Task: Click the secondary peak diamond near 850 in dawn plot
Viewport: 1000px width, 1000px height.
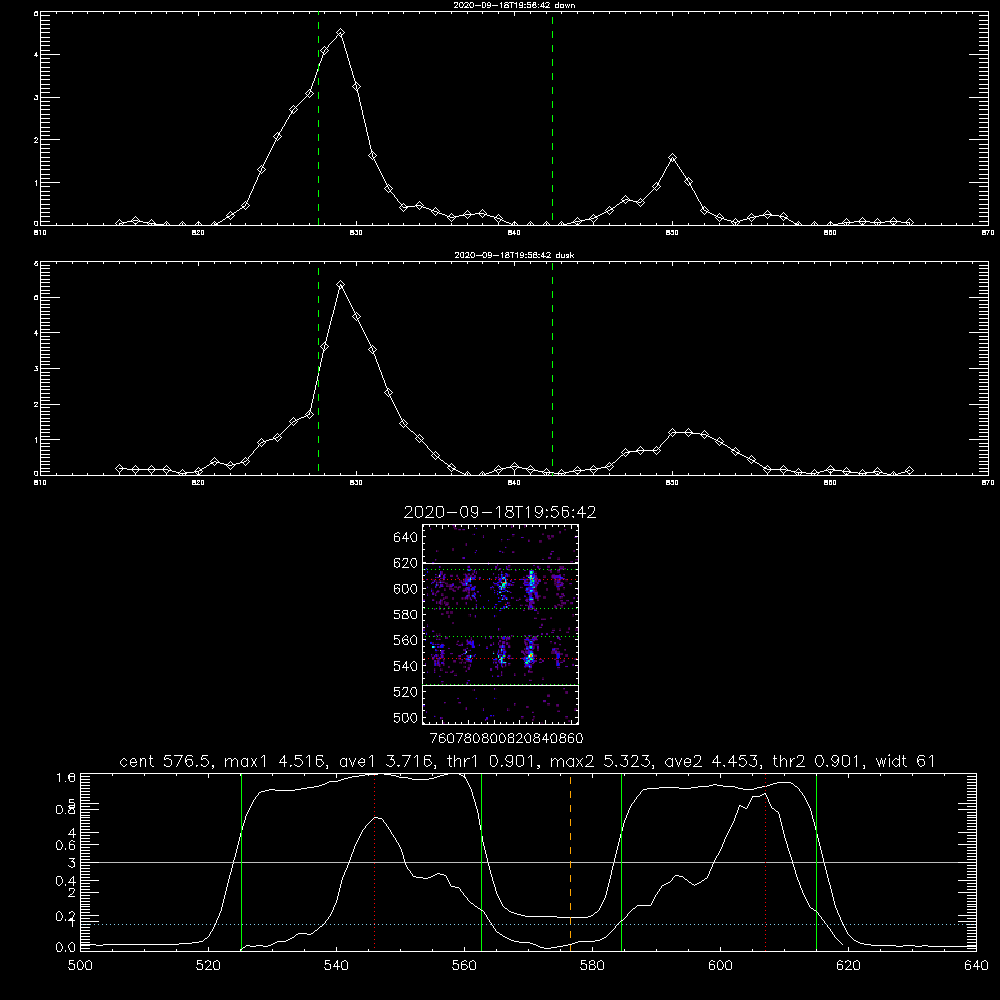Action: coord(672,158)
